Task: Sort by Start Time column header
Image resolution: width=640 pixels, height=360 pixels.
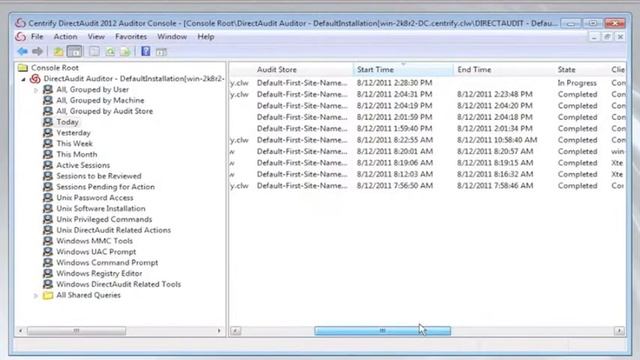Action: [403, 70]
